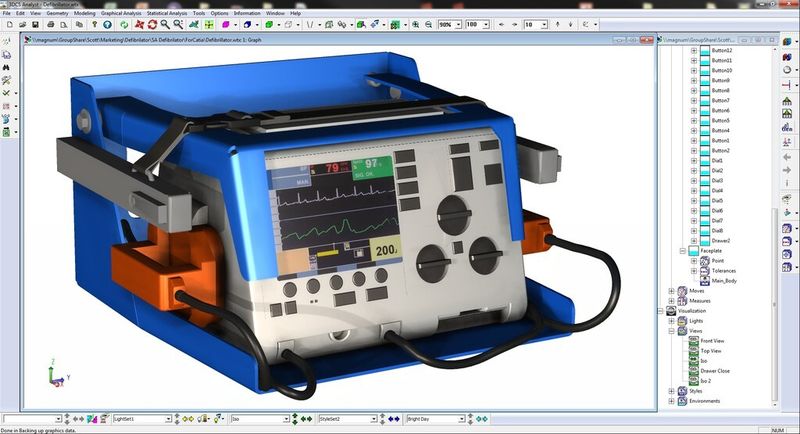Open the LightSet1 dropdown
800x434 pixels.
coord(168,419)
